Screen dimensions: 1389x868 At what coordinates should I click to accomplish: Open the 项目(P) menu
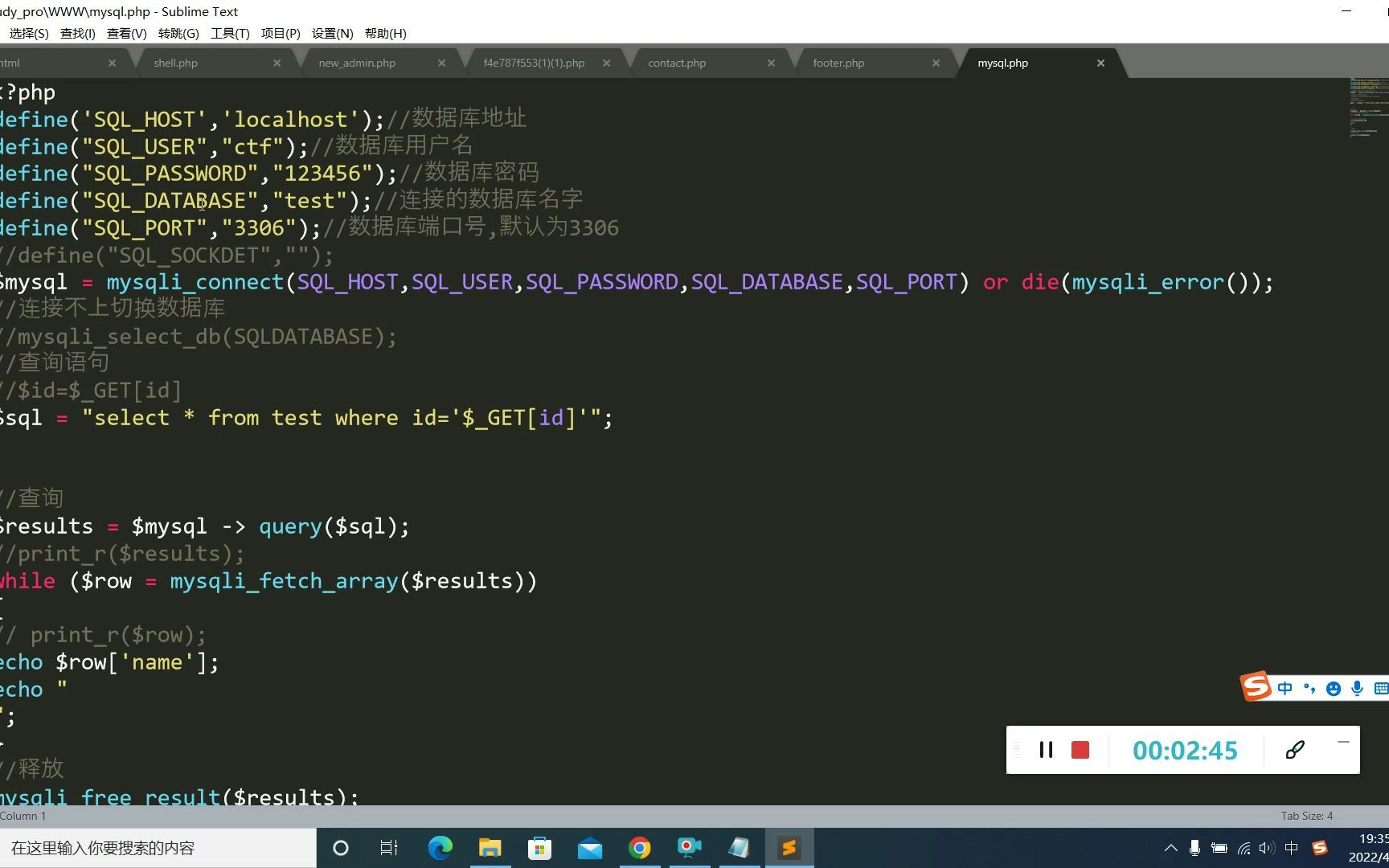[x=281, y=33]
